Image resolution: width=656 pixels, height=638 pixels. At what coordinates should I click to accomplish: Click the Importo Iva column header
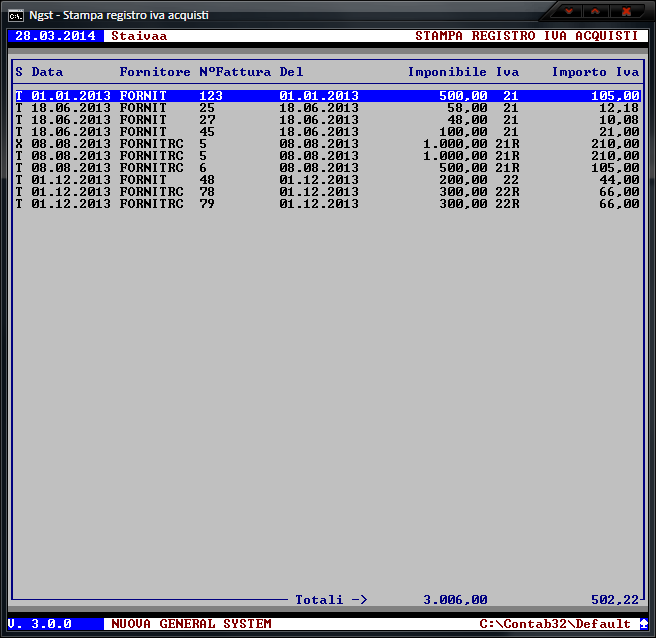coord(595,73)
